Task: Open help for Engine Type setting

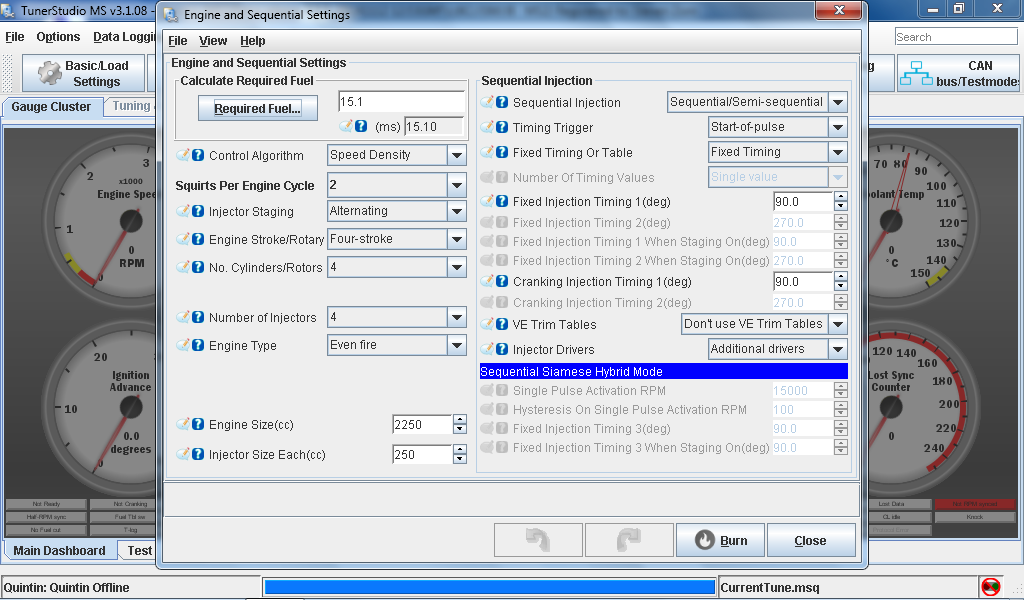Action: coord(198,345)
